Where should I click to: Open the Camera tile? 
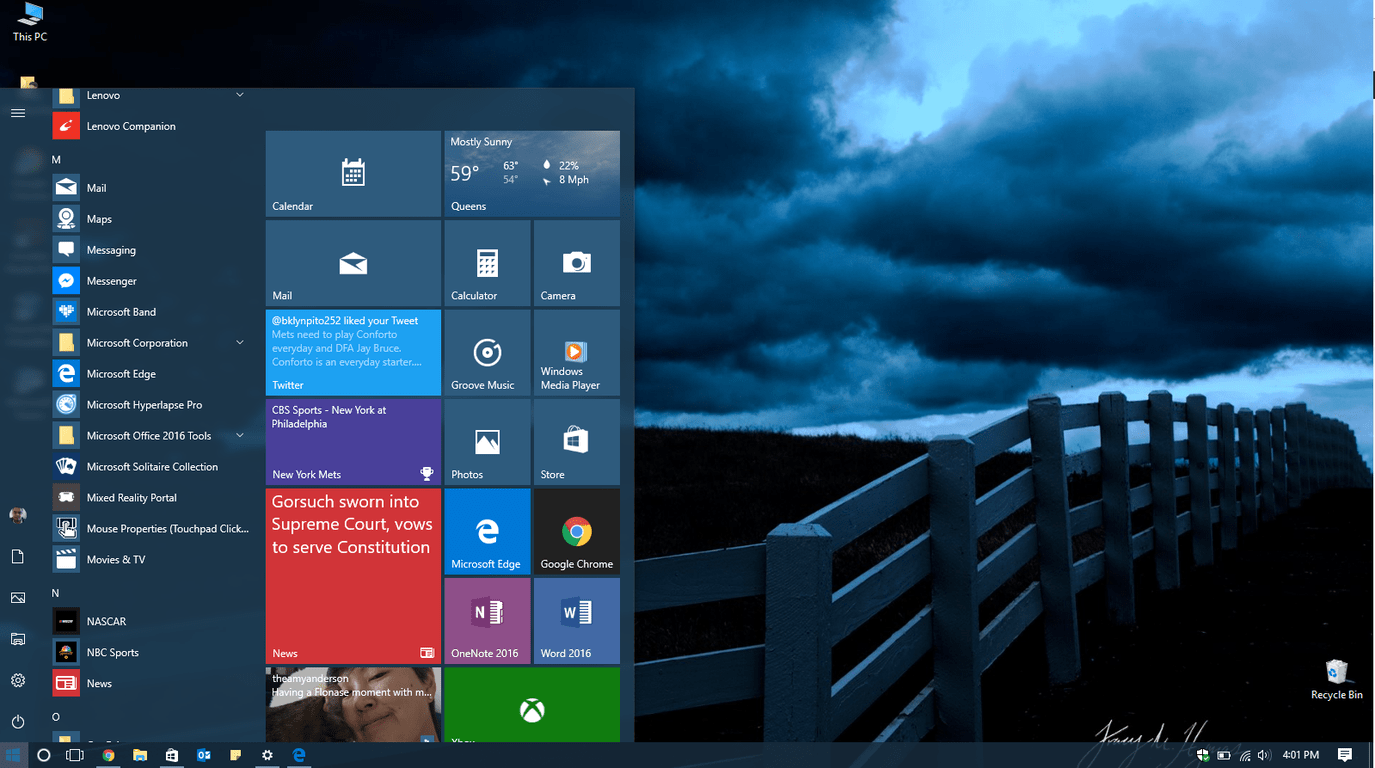coord(577,263)
